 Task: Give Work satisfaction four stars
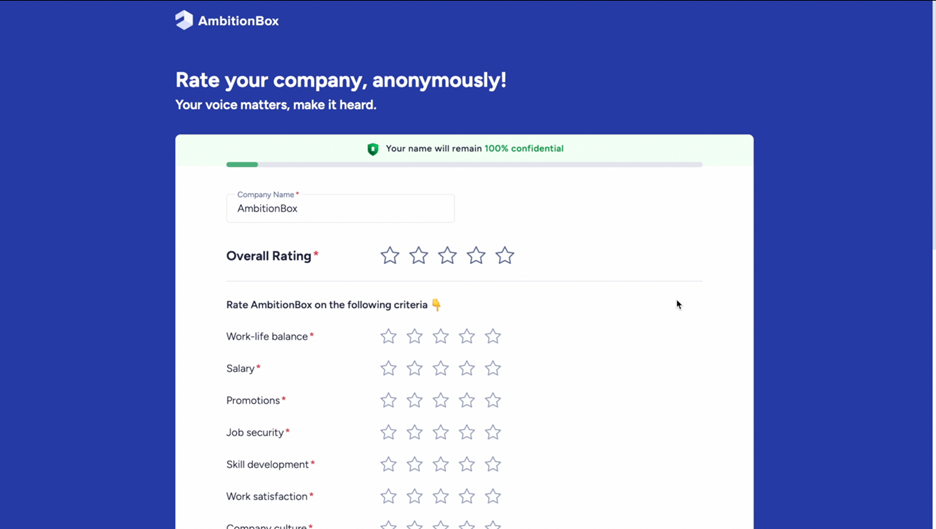(x=467, y=497)
